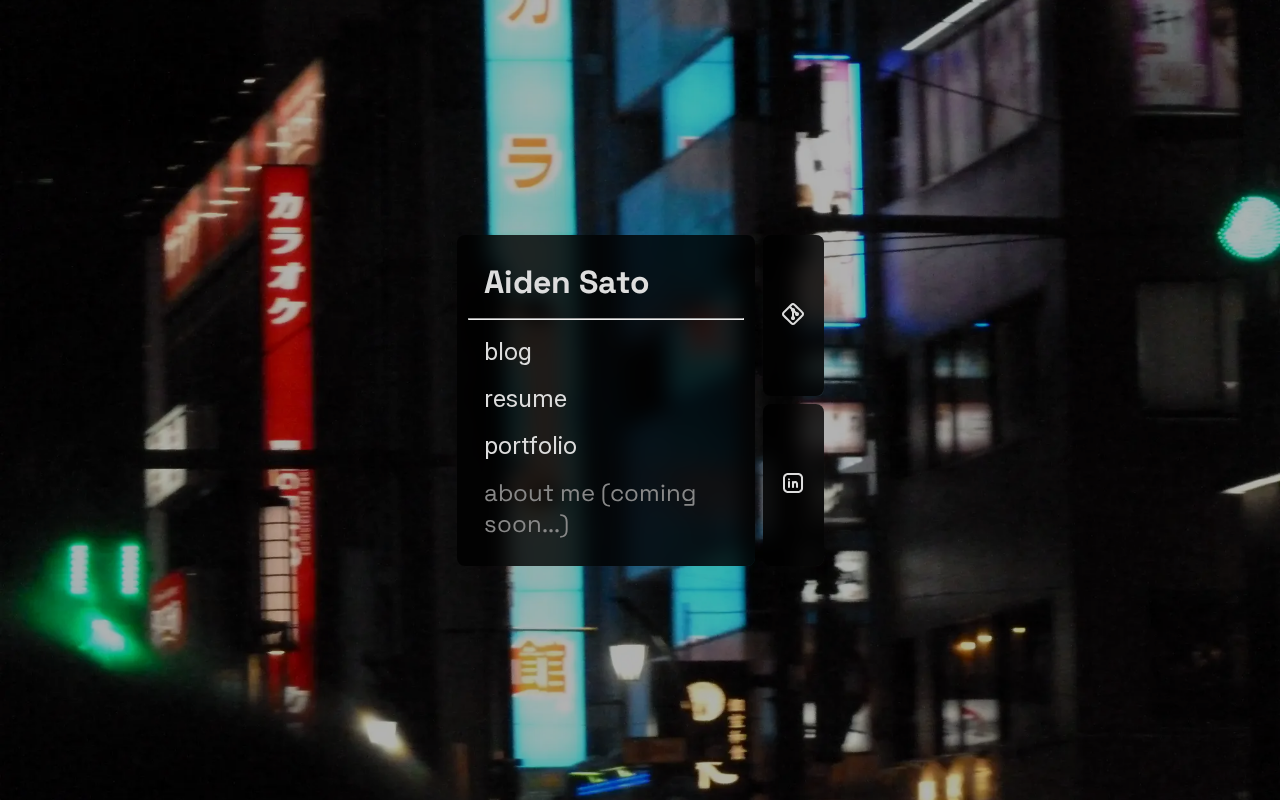The height and width of the screenshot is (800, 1280).
Task: Open the blog link
Action: click(508, 352)
